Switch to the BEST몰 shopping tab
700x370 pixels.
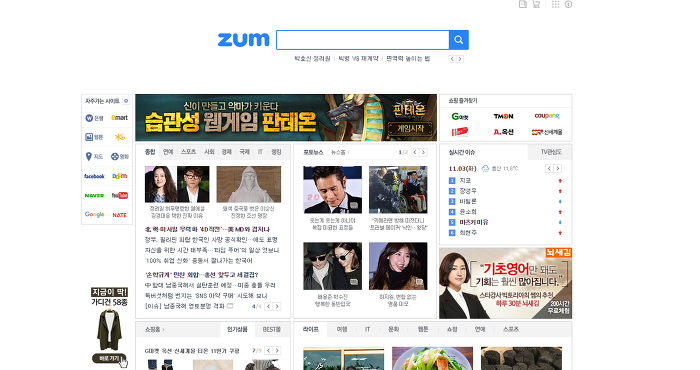[272, 329]
